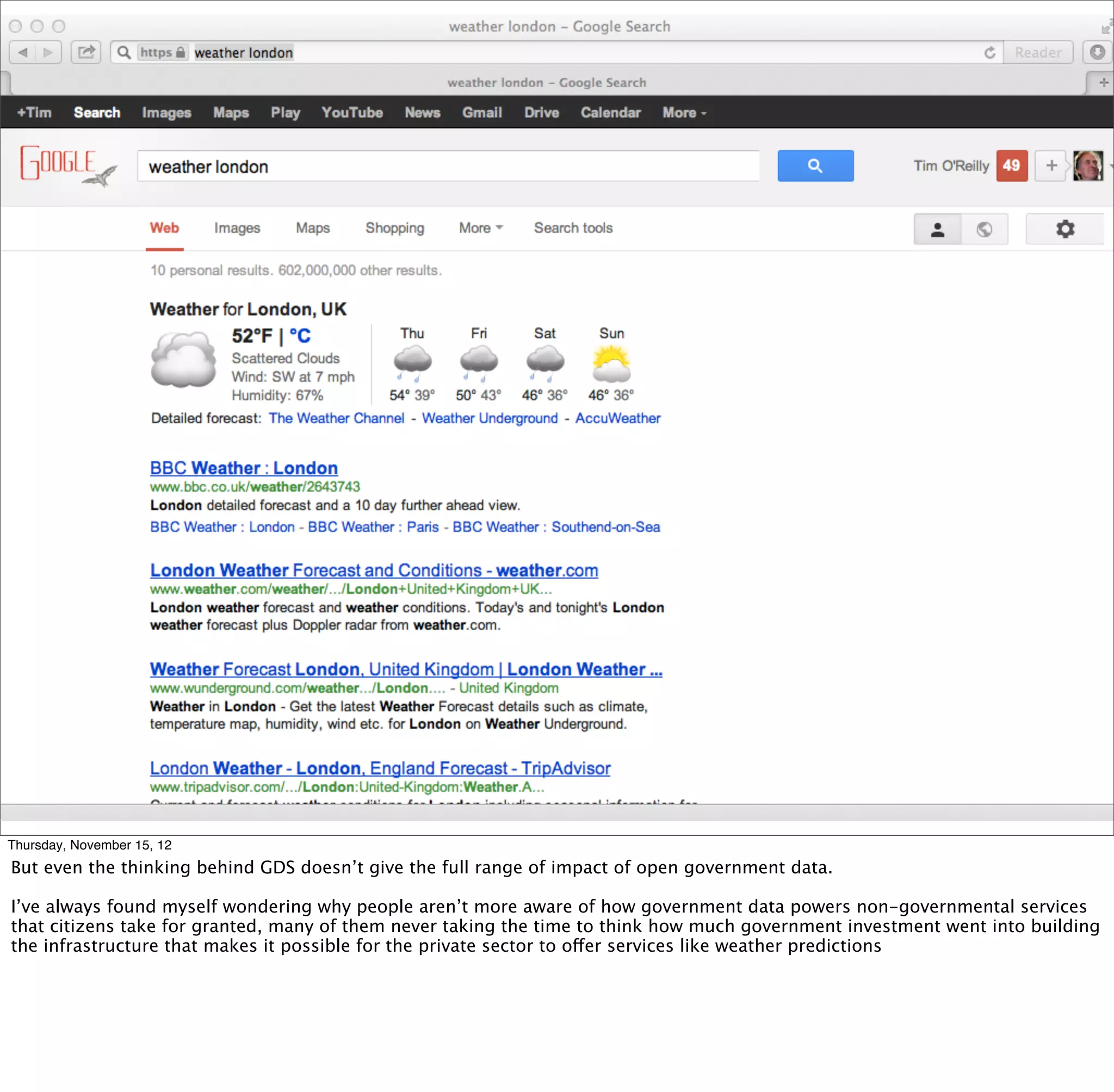Open YouTube in the black navigation bar

(x=352, y=113)
